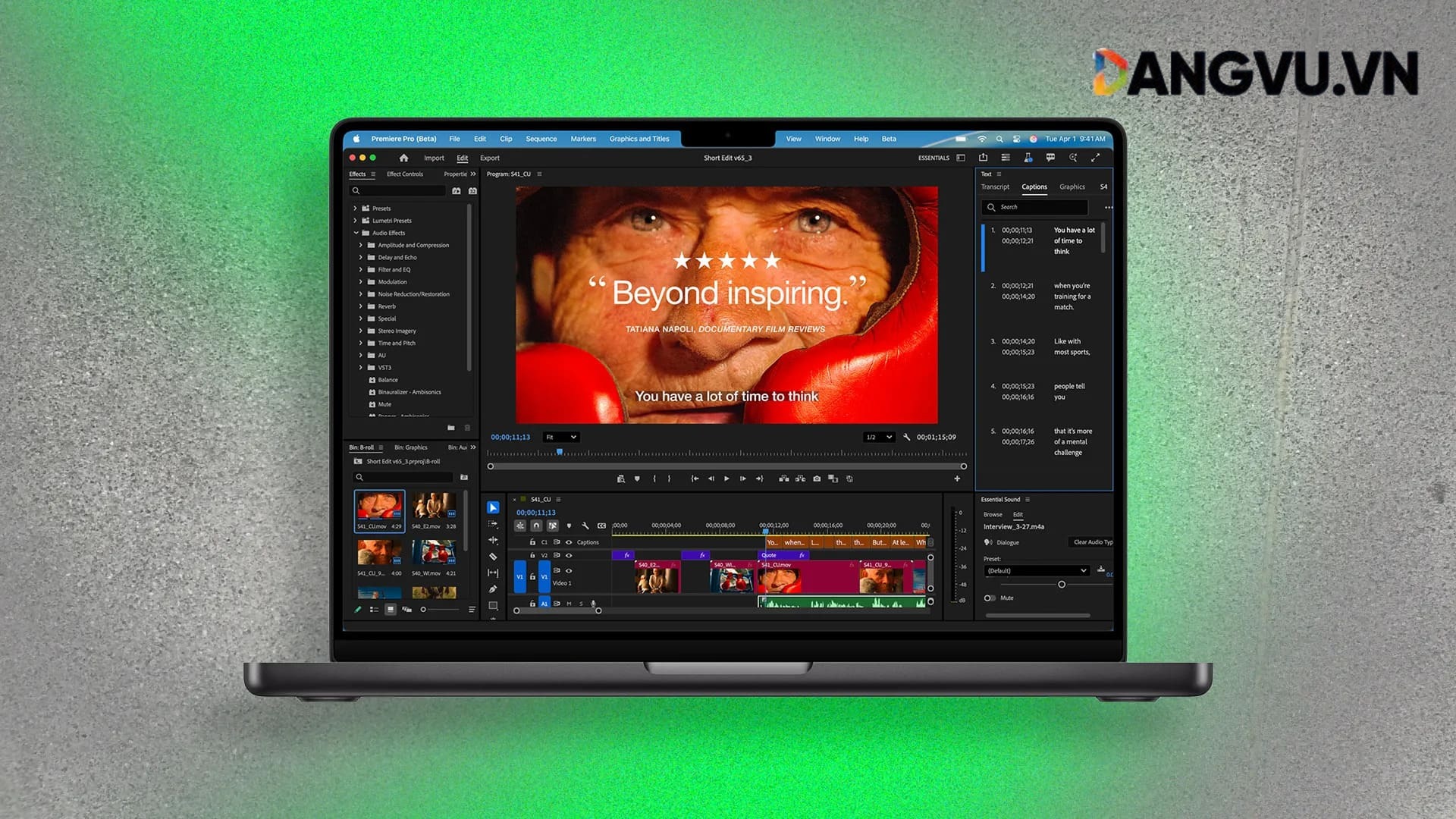Open the Effect Controls tab
Image resolution: width=1456 pixels, height=819 pixels.
405,174
